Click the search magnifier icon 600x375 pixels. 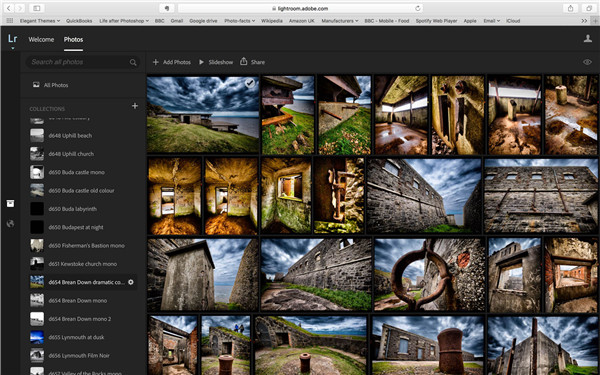(133, 62)
